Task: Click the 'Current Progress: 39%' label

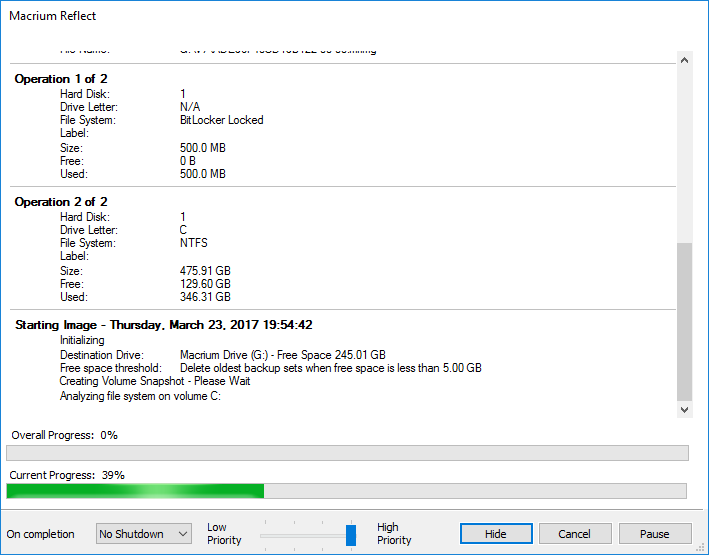Action: pos(67,475)
